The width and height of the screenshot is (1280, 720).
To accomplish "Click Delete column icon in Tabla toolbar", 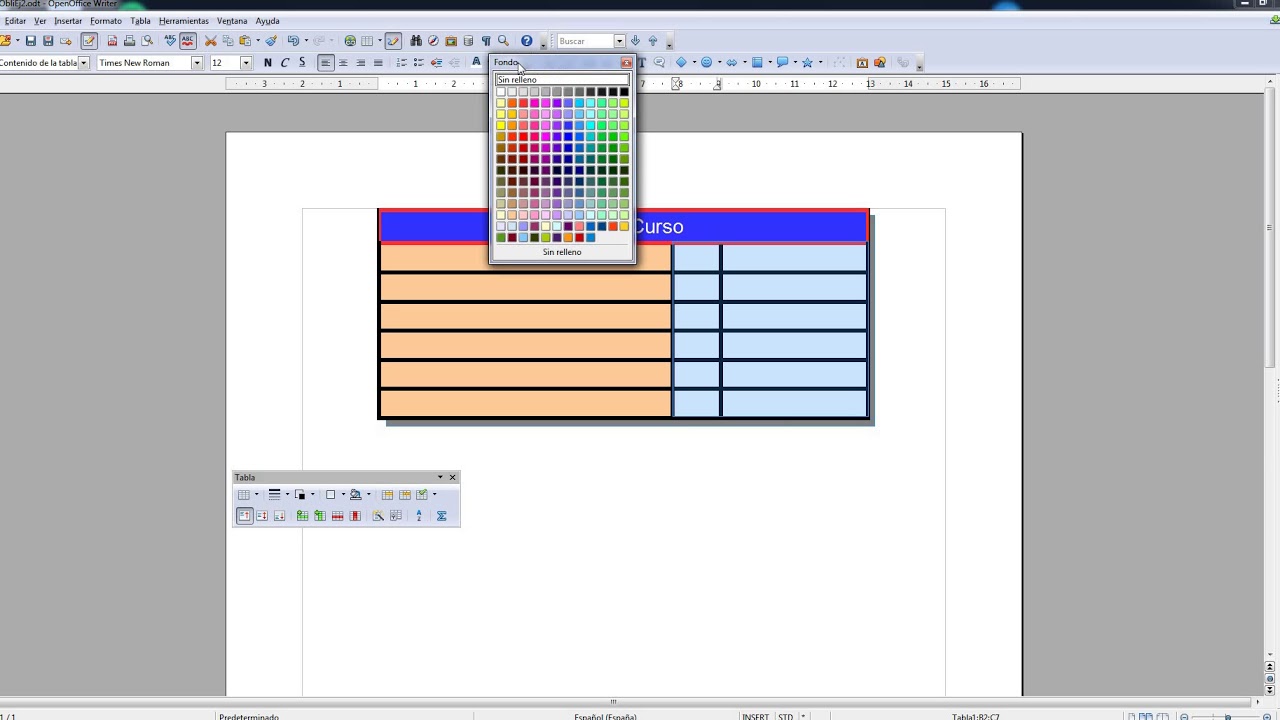I will tap(355, 516).
